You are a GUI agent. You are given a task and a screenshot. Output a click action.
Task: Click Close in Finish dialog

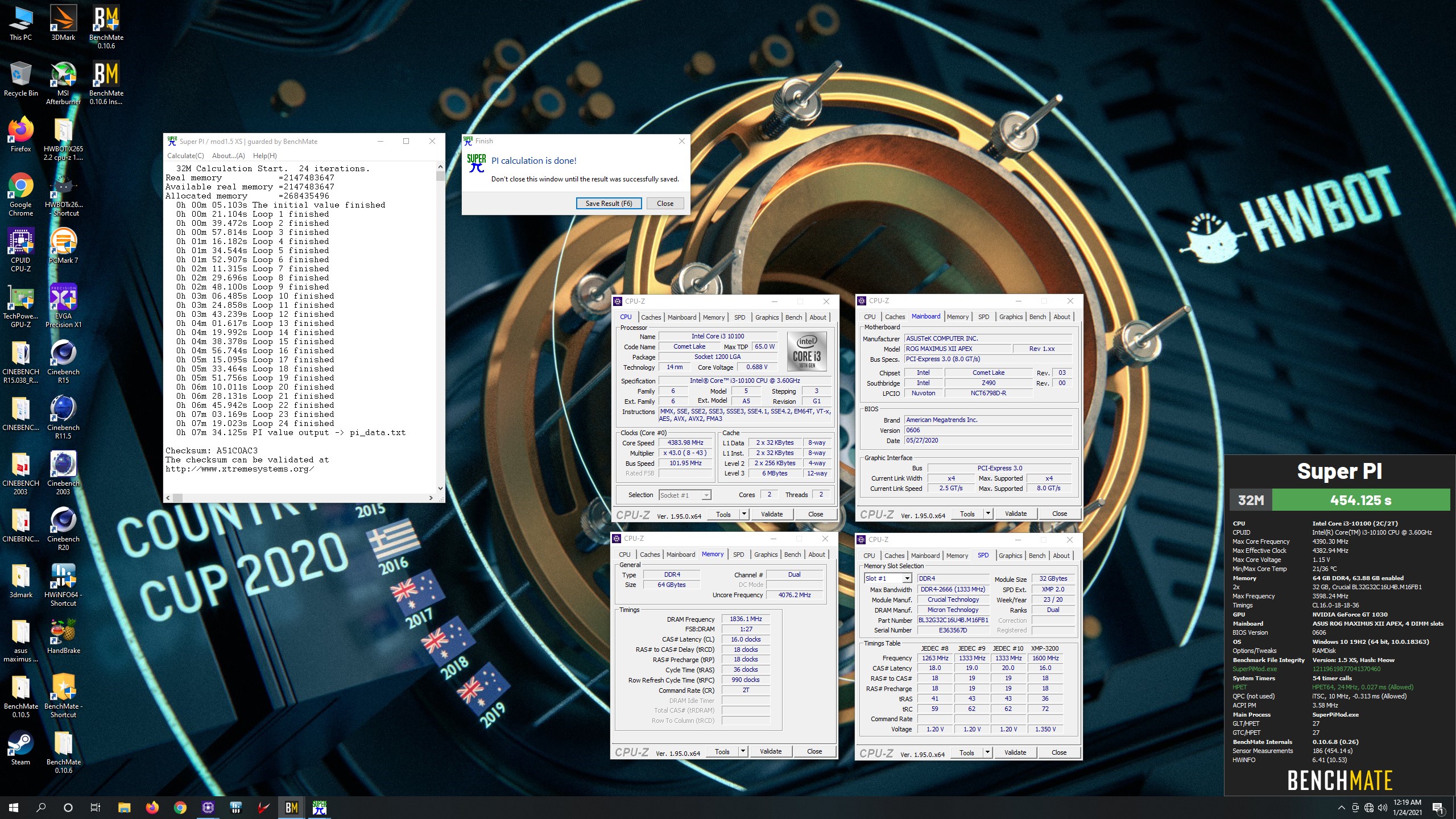click(x=665, y=204)
